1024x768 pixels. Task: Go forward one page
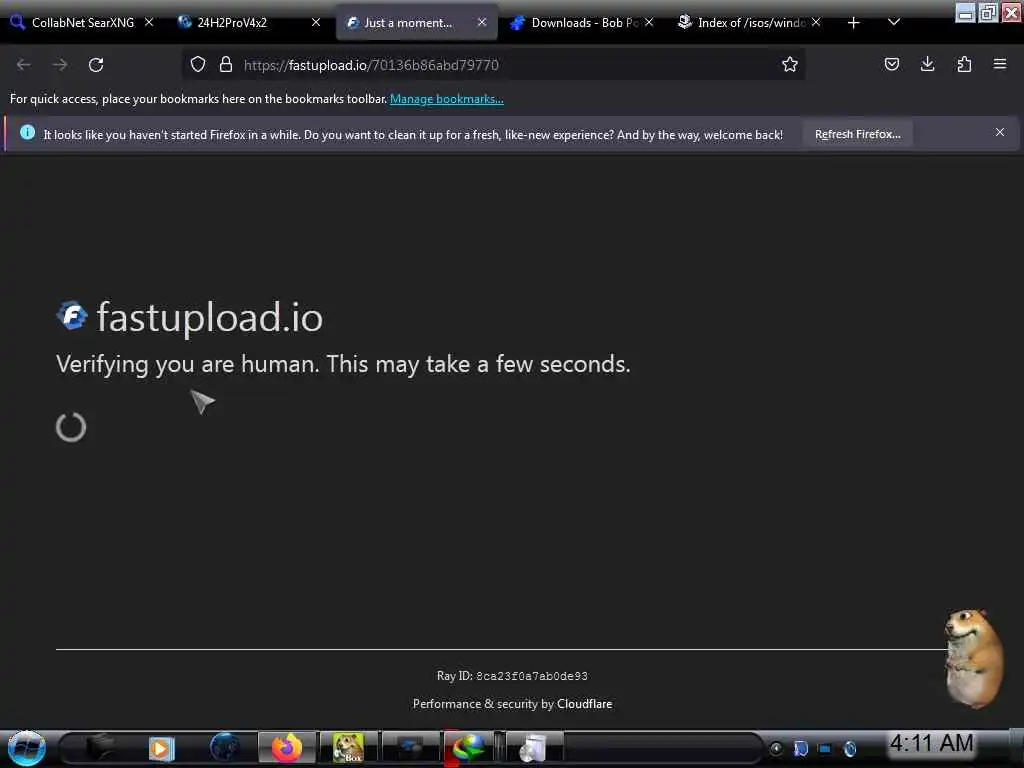60,65
